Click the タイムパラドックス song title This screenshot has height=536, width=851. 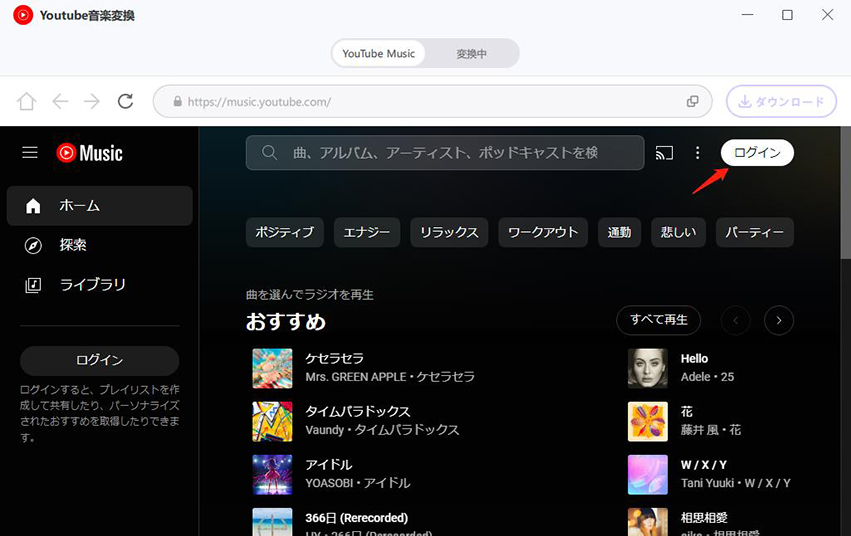358,412
